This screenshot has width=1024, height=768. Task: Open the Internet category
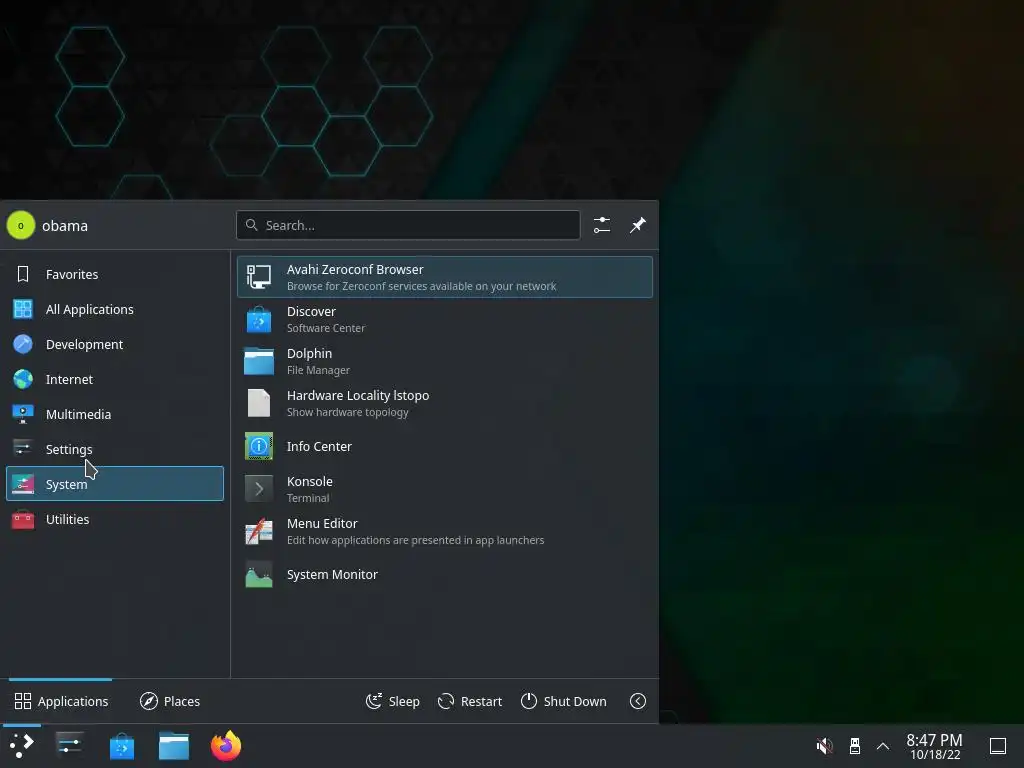[x=115, y=379]
